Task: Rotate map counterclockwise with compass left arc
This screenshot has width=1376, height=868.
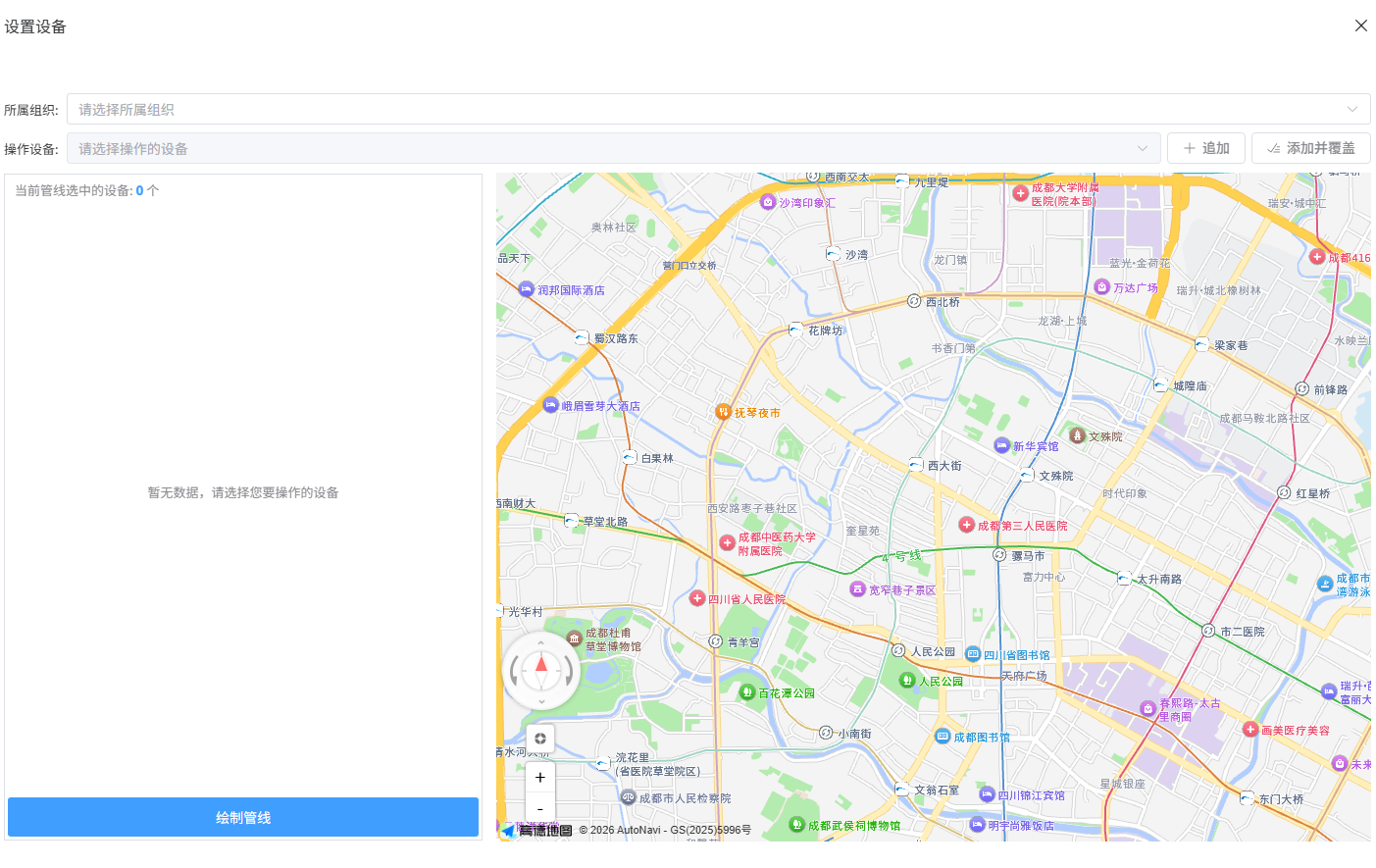Action: (x=514, y=671)
